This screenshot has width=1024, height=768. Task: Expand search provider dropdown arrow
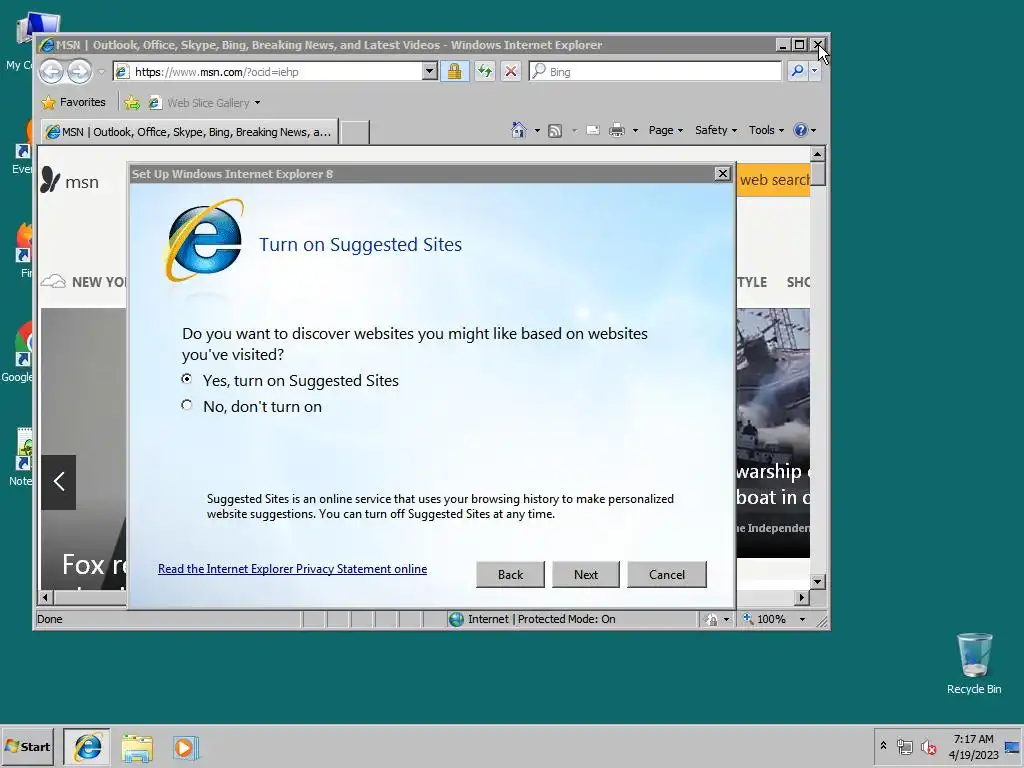(814, 71)
